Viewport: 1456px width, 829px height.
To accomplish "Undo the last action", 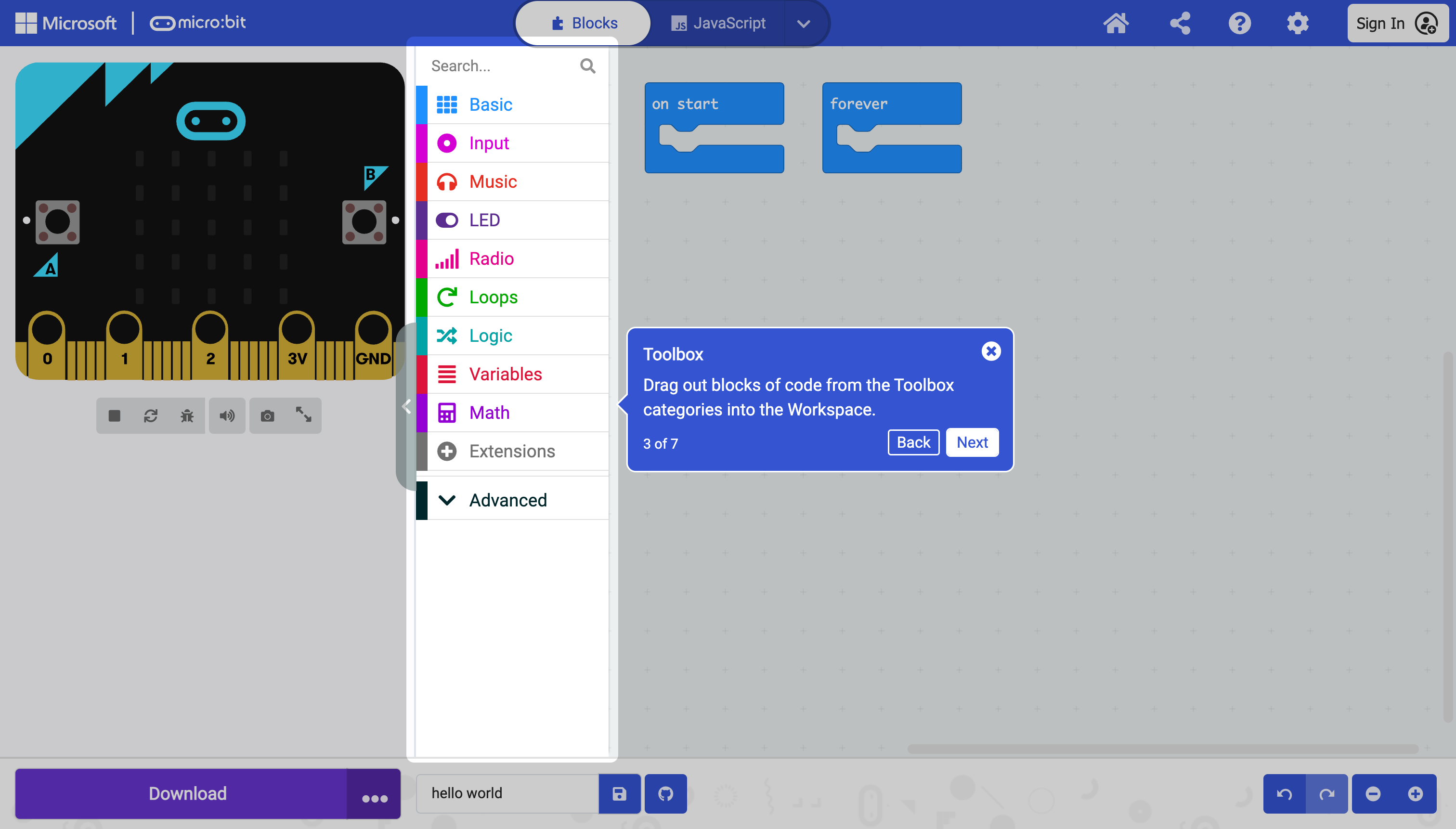I will coord(1284,793).
